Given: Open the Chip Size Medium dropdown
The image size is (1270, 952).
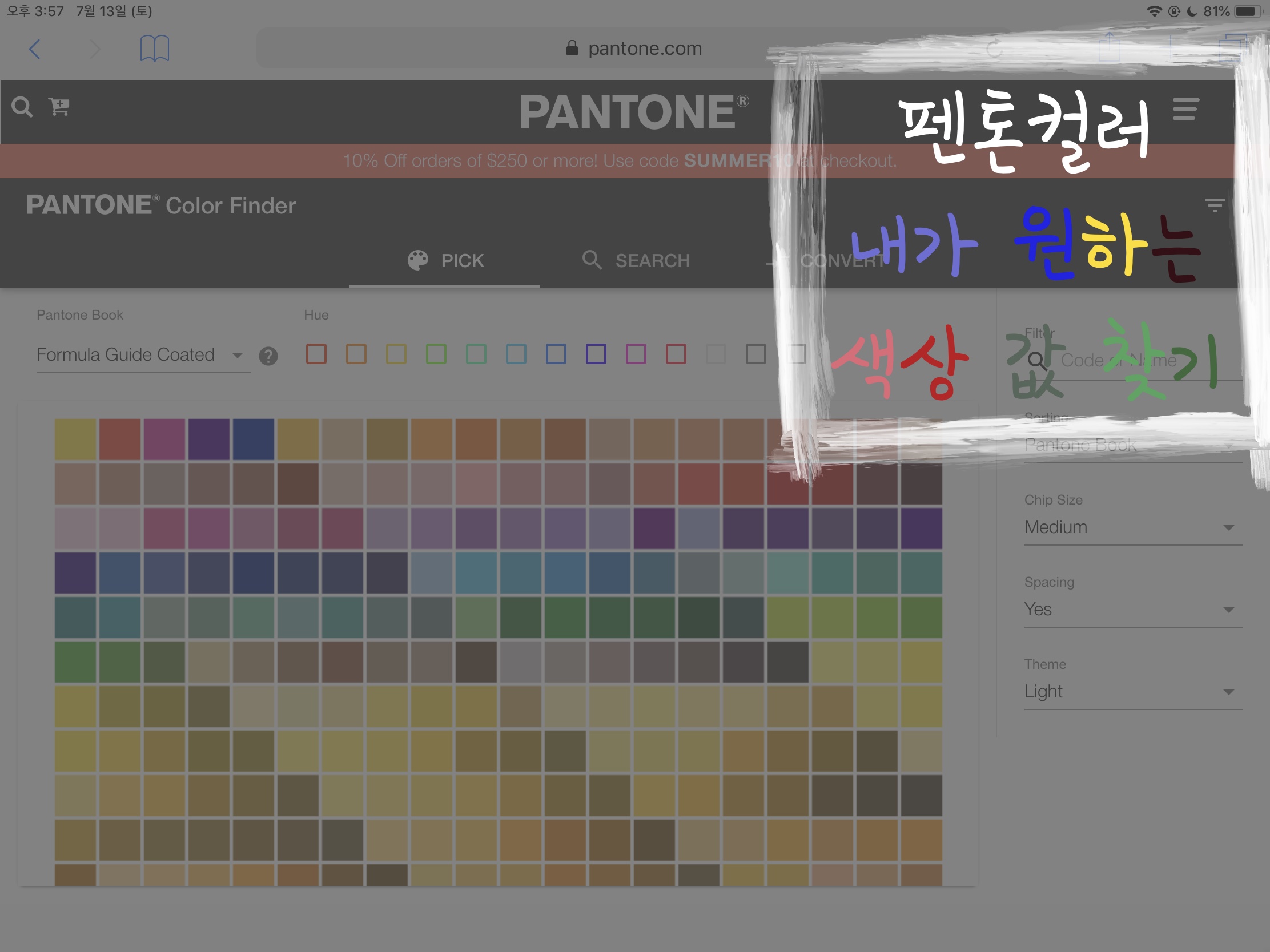Looking at the screenshot, I should pos(1133,527).
